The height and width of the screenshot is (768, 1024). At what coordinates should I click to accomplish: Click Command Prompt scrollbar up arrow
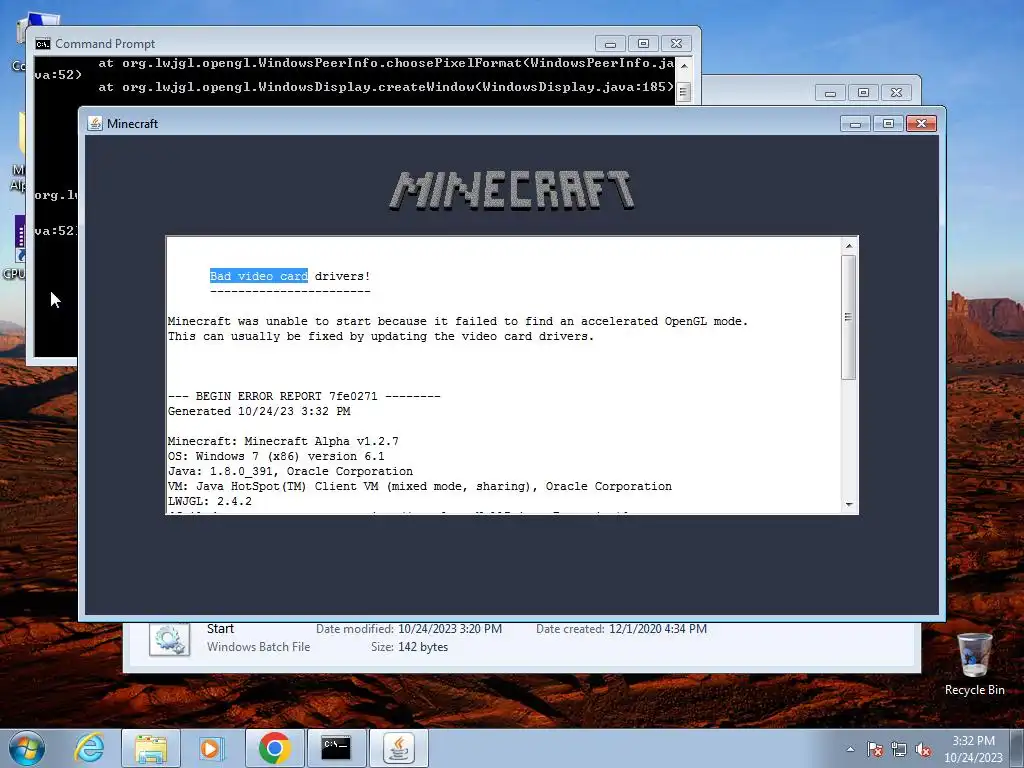[x=684, y=66]
